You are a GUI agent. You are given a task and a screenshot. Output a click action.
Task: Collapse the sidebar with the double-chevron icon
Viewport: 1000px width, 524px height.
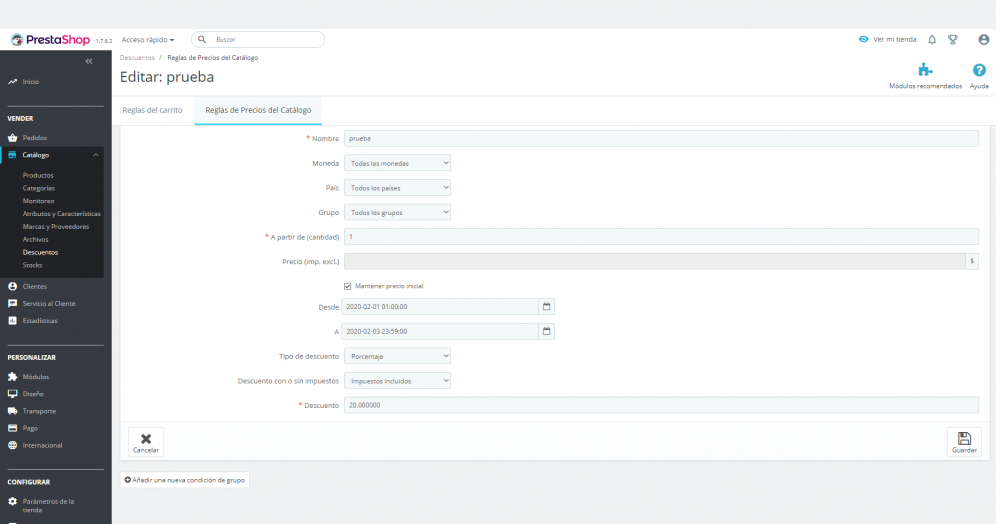coord(89,61)
